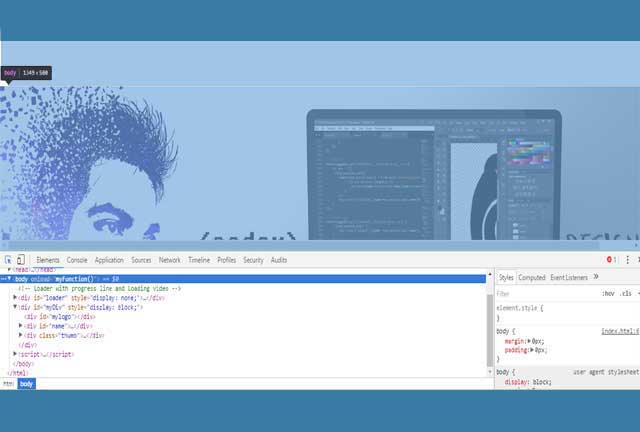
Task: Show more sidebar tabs with the chevron
Action: point(596,277)
